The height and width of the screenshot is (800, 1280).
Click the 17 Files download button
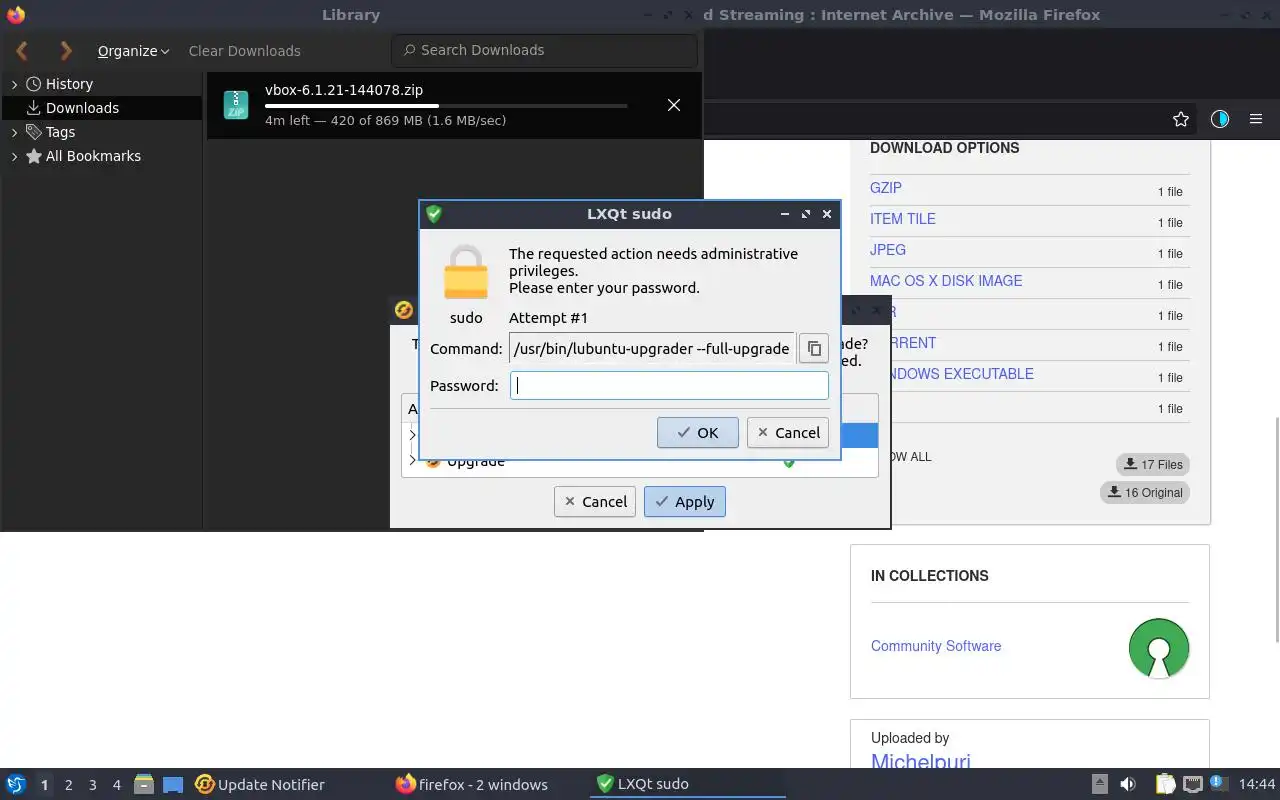1153,464
